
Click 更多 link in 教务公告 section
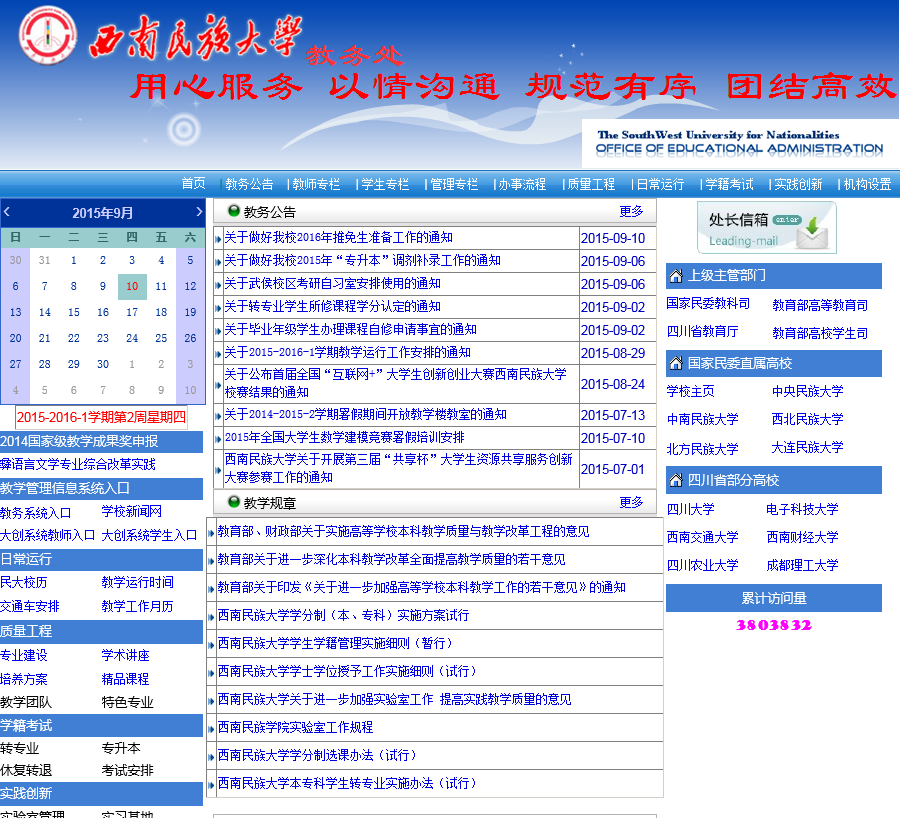pyautogui.click(x=631, y=211)
